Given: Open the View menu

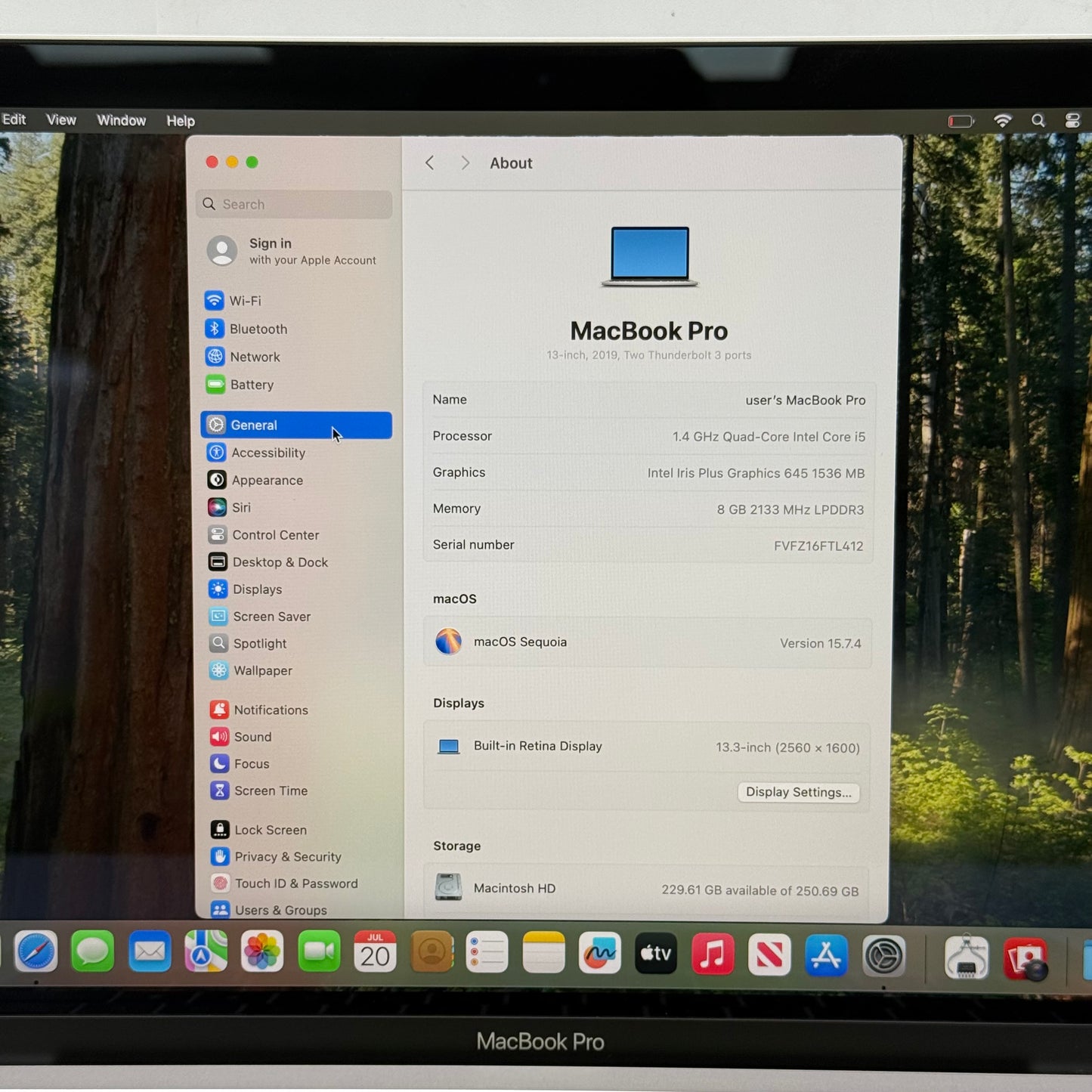Looking at the screenshot, I should pyautogui.click(x=61, y=120).
